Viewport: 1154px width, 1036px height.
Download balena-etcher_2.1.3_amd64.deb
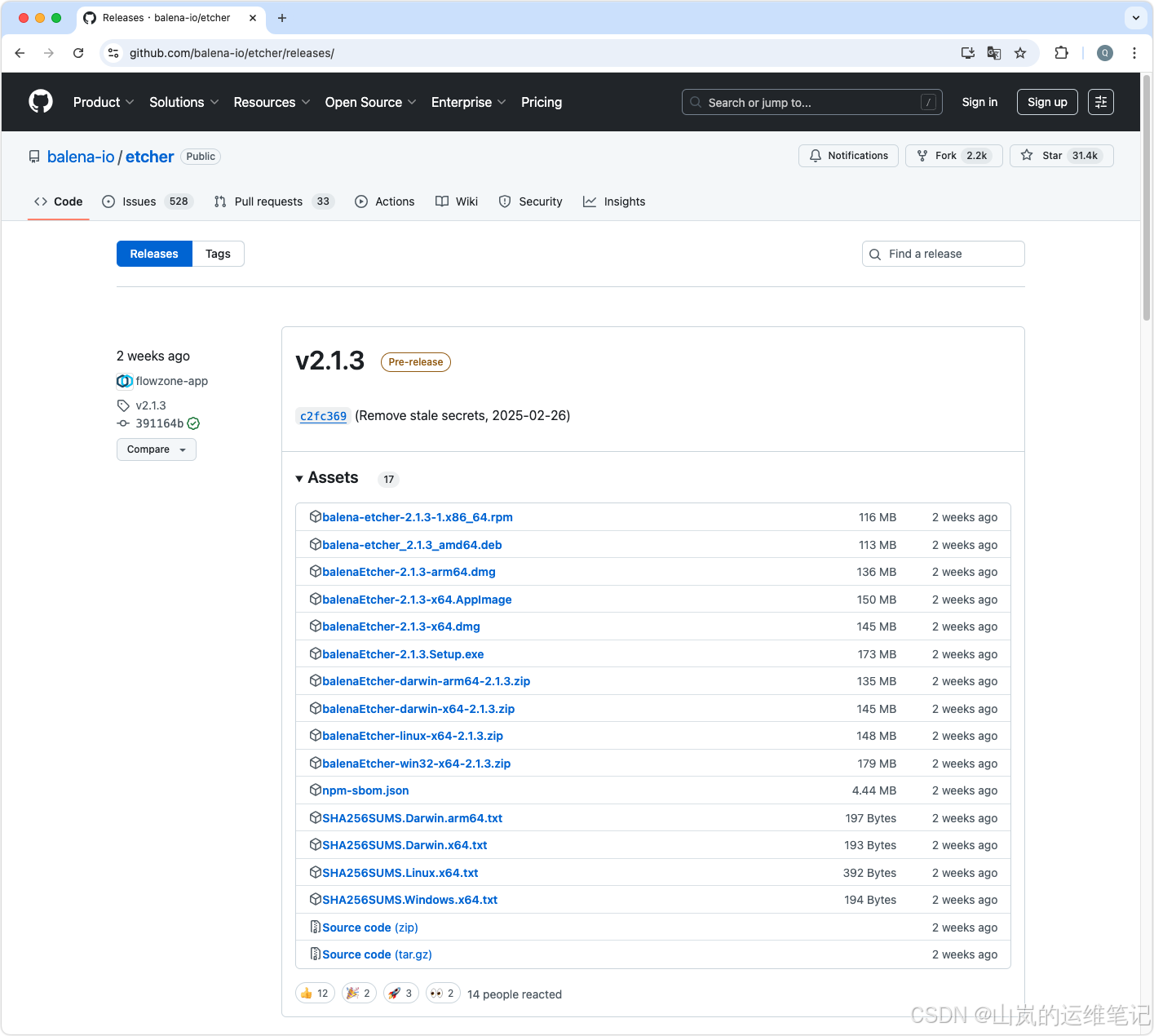(412, 545)
